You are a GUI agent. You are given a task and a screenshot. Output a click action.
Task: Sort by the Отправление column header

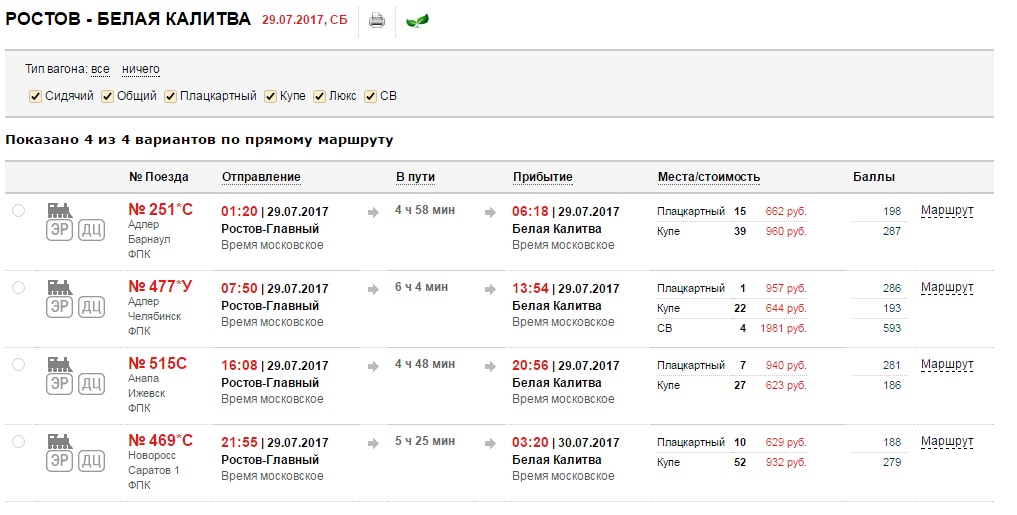point(261,177)
